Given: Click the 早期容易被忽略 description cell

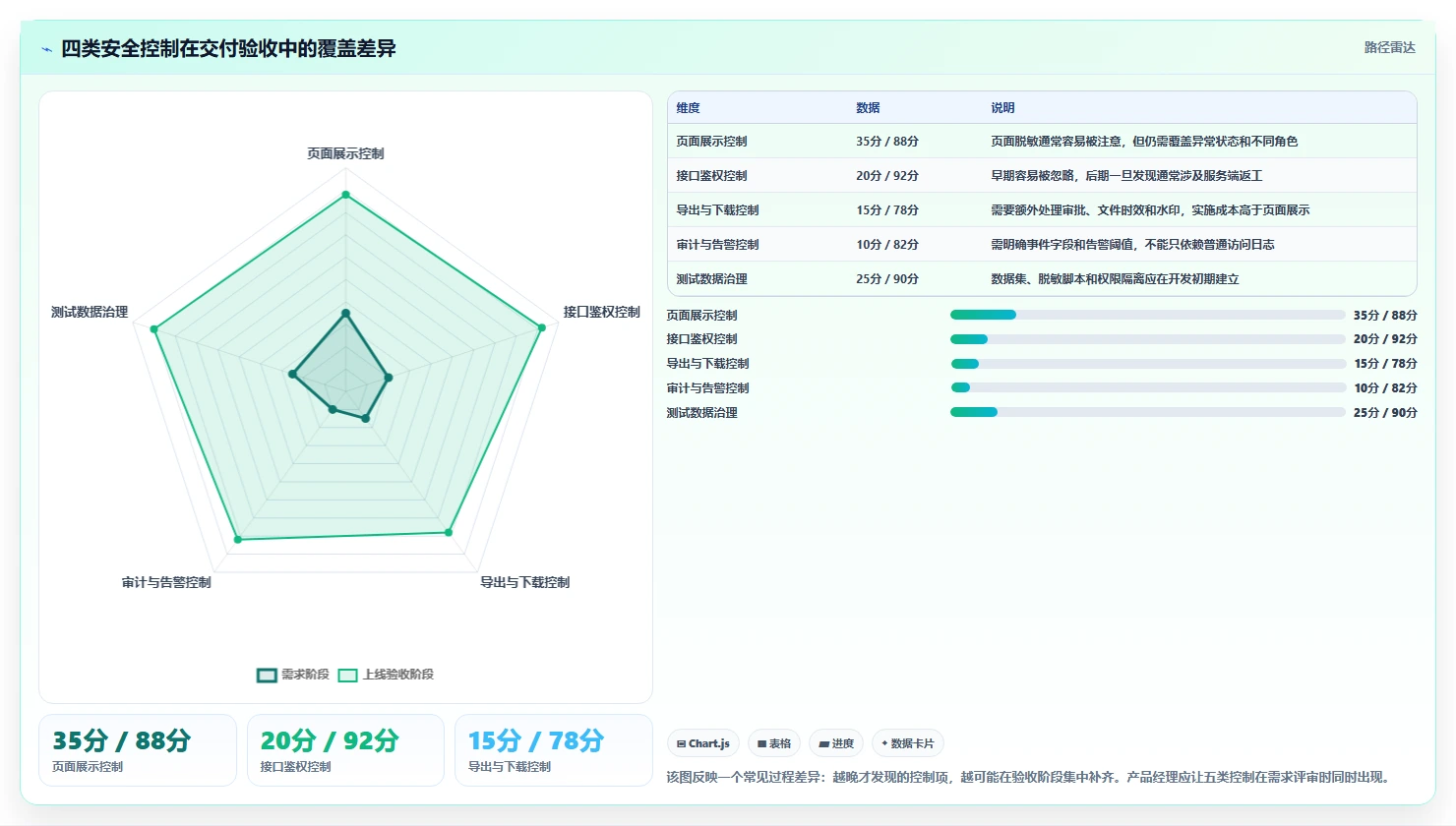Looking at the screenshot, I should pos(1126,176).
